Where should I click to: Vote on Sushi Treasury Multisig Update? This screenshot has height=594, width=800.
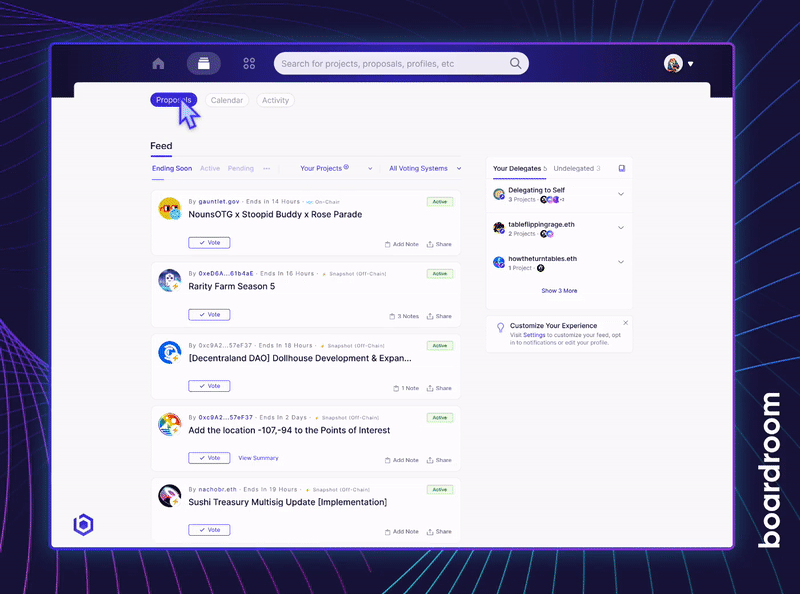click(x=209, y=530)
